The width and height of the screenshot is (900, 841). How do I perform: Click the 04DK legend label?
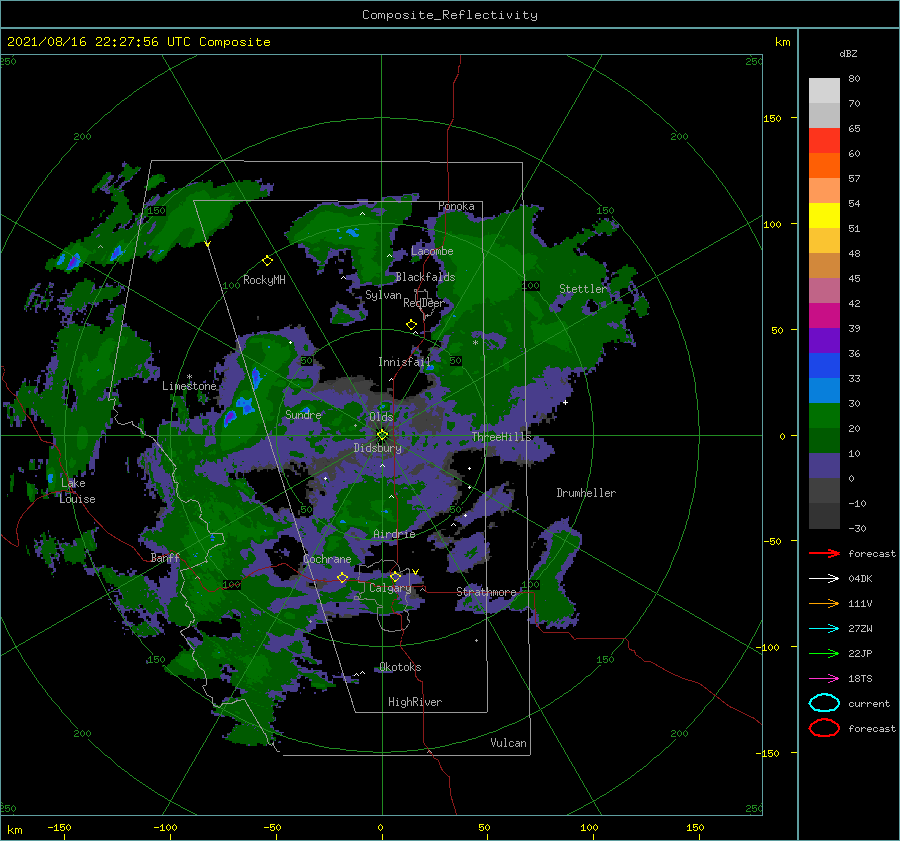click(x=860, y=579)
